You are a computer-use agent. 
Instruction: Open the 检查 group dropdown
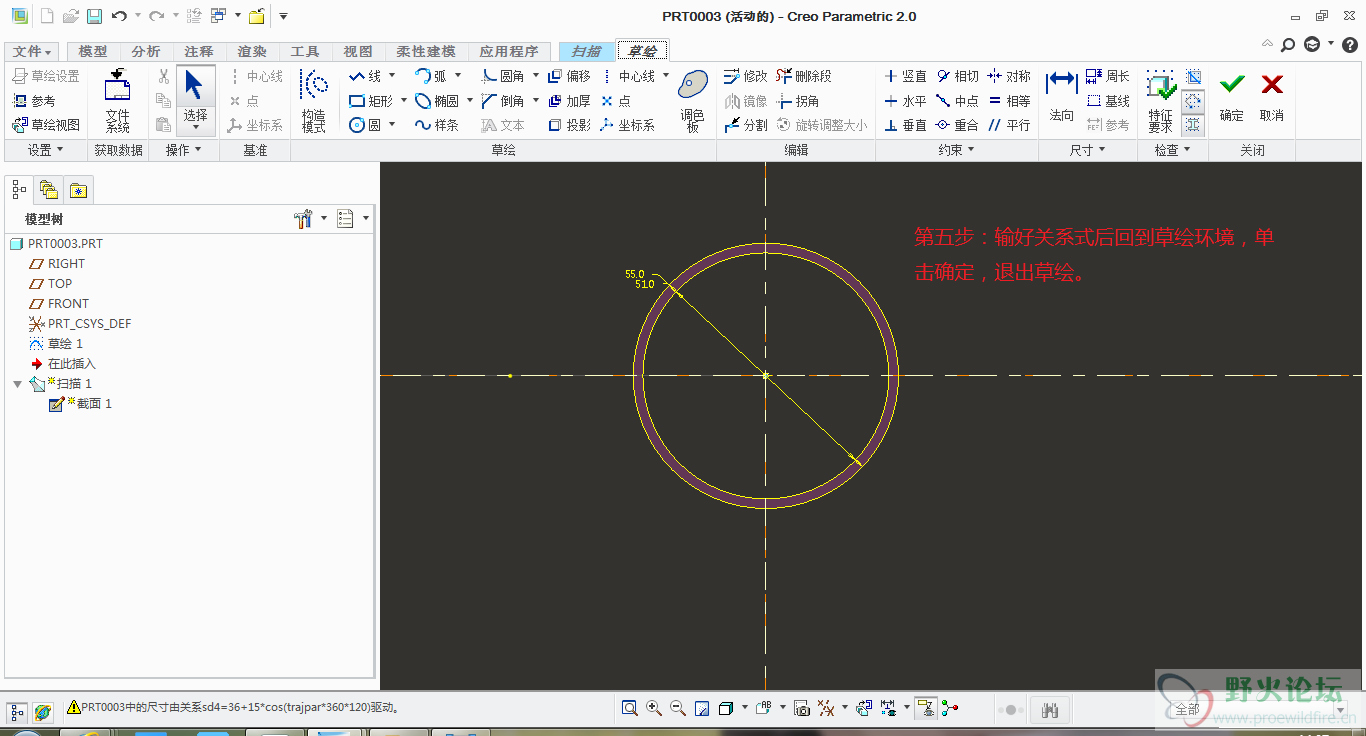(1173, 150)
